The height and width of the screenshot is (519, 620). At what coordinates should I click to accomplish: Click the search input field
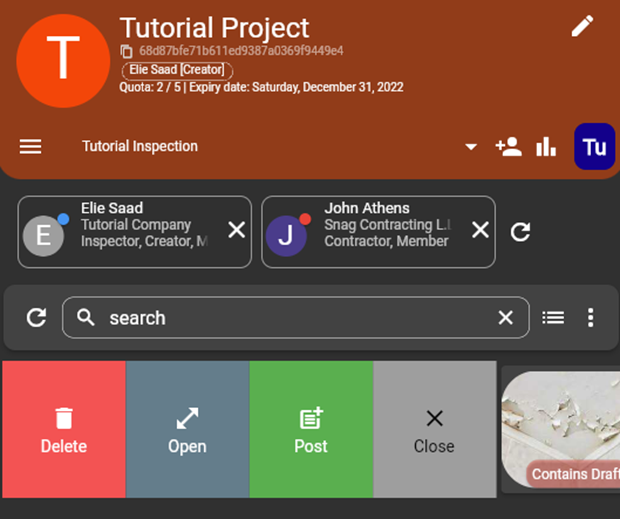(290, 318)
